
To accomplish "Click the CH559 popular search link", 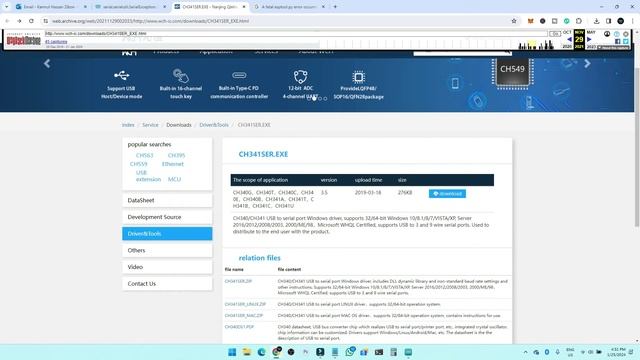I will click(138, 164).
